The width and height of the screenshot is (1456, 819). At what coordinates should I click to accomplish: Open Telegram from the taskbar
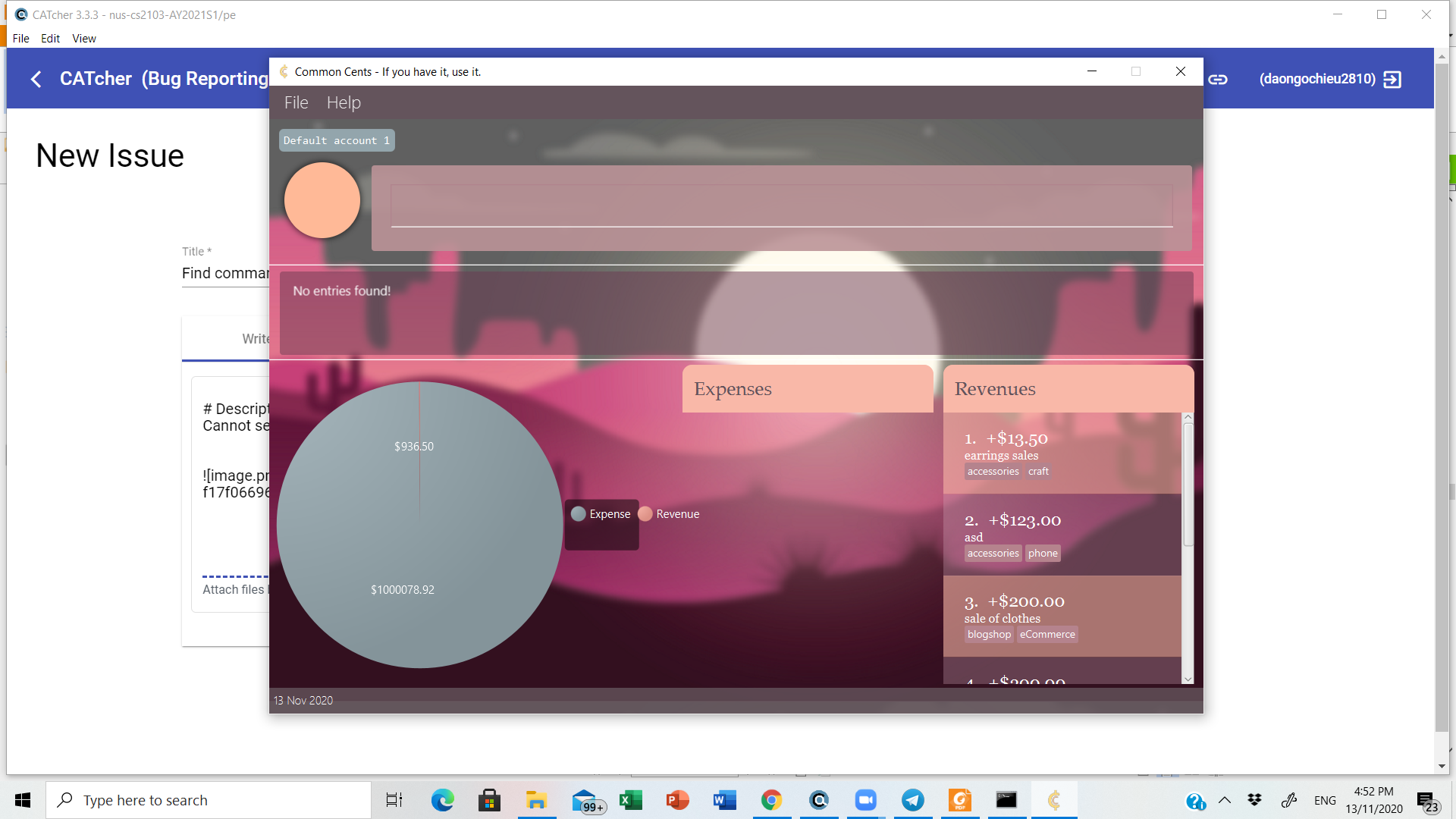912,800
